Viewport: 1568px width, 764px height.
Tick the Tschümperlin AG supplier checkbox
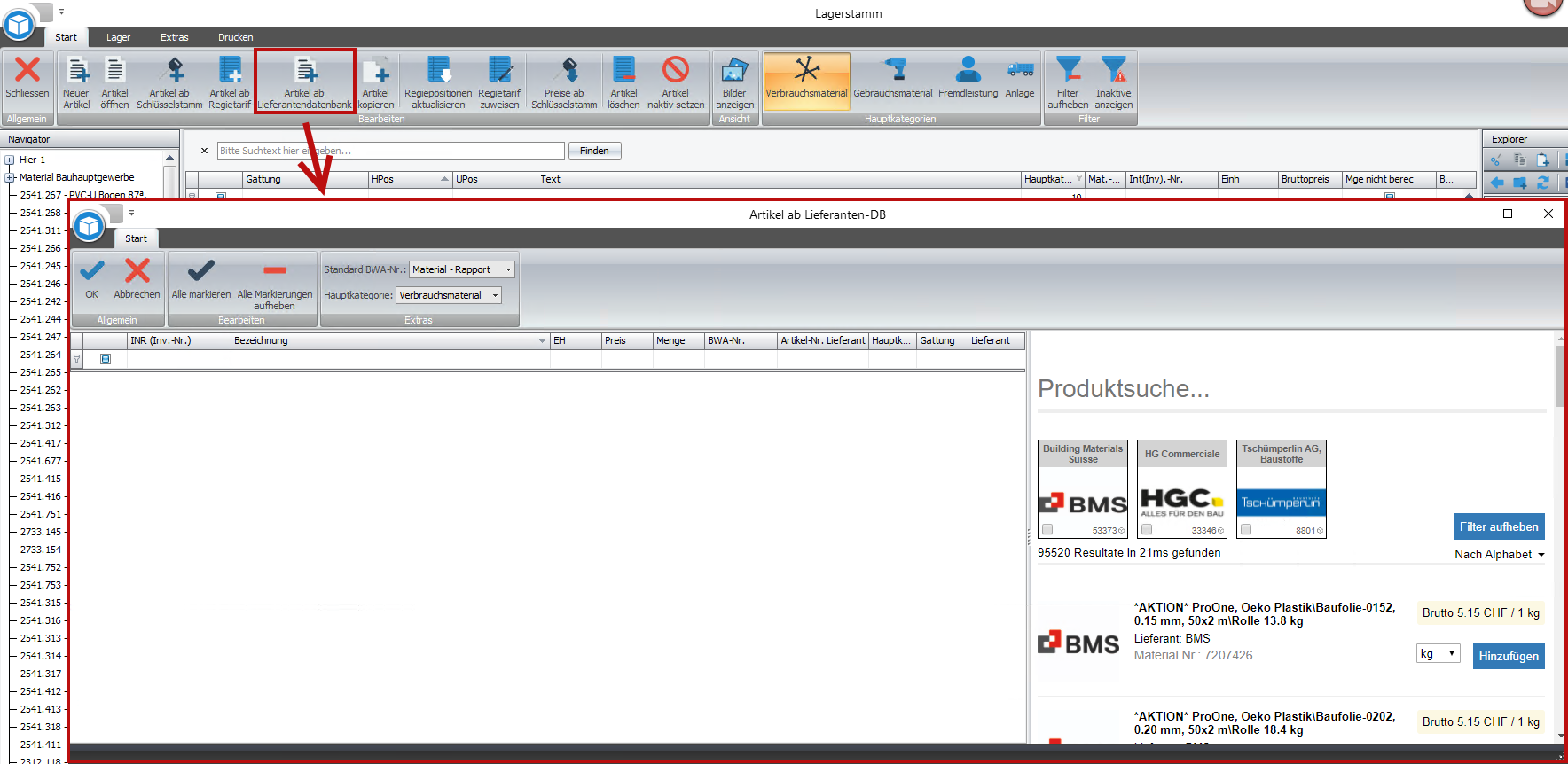coord(1246,529)
